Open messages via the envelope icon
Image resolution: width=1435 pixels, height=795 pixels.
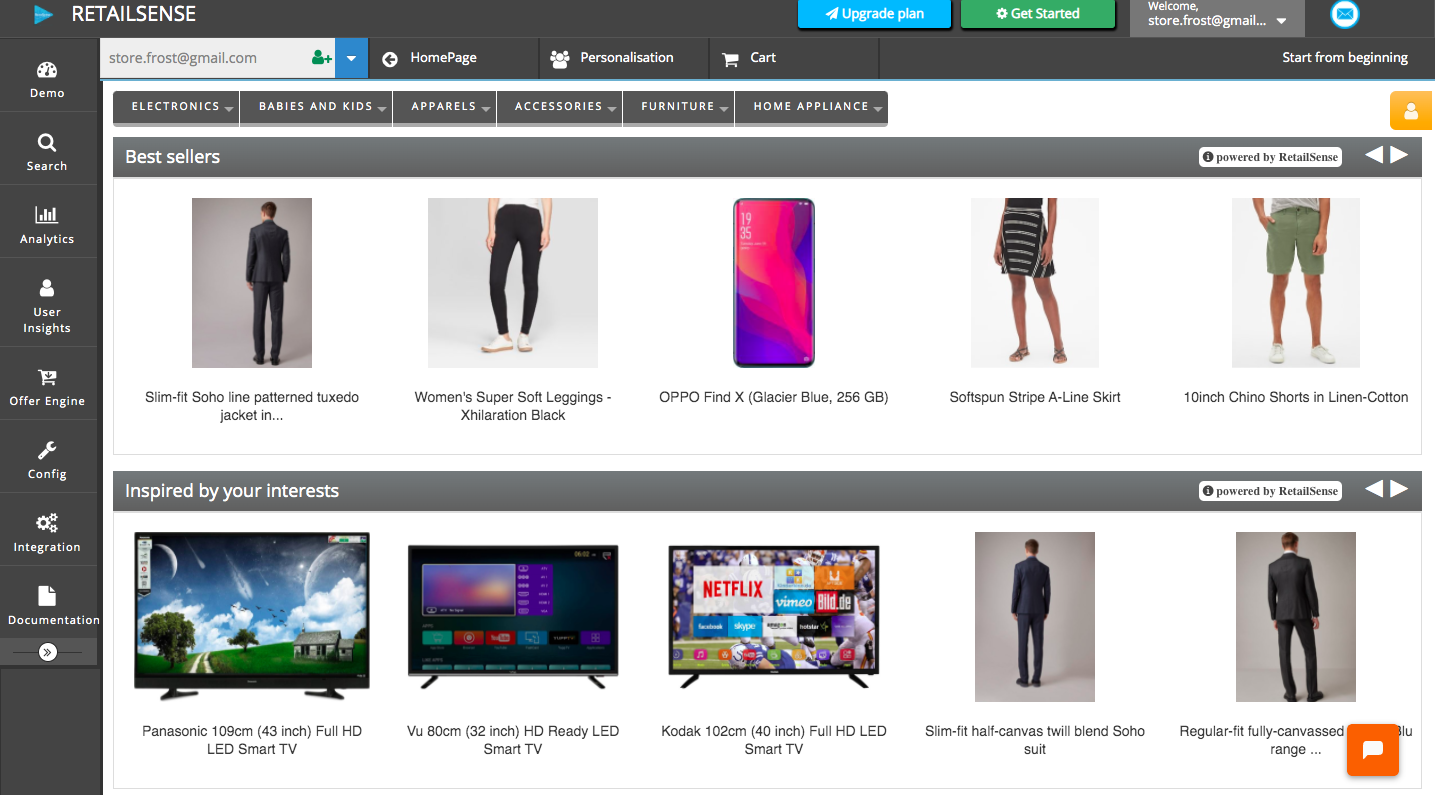click(1344, 14)
